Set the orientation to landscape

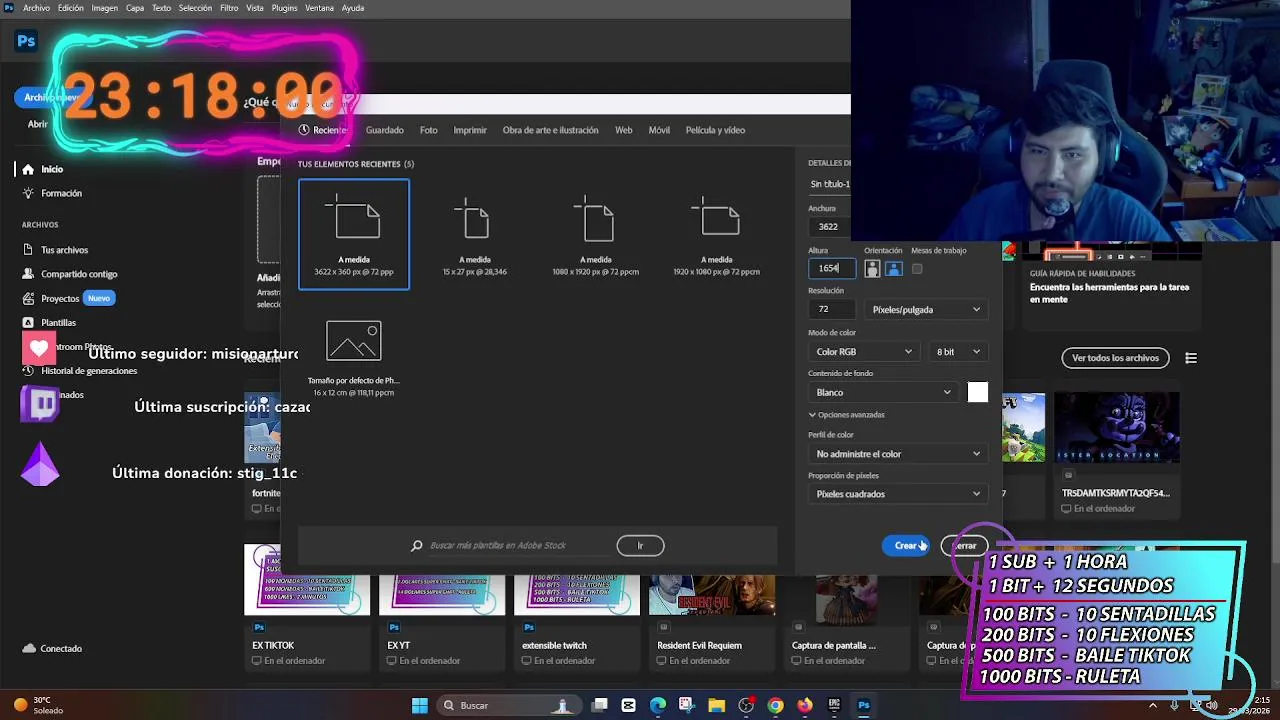click(894, 269)
